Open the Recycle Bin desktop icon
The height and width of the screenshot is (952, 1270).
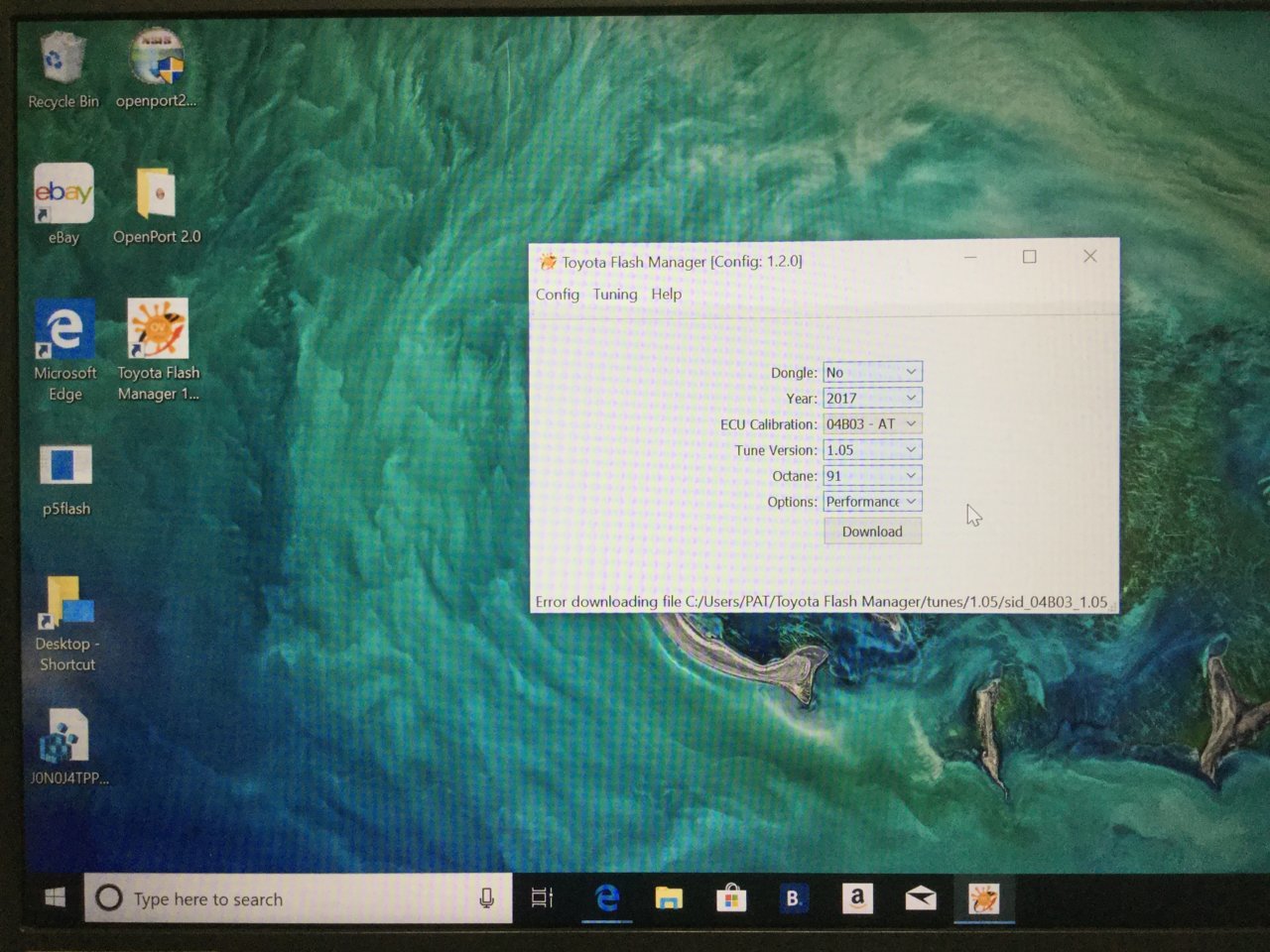[x=63, y=69]
